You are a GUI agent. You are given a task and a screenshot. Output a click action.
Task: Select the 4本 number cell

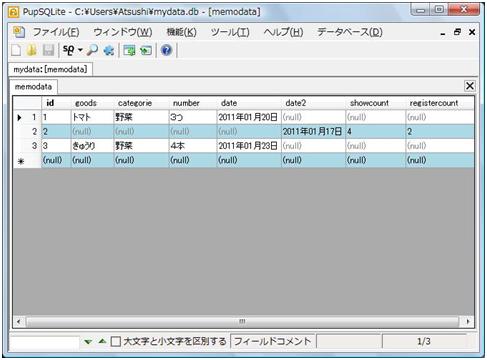click(193, 146)
